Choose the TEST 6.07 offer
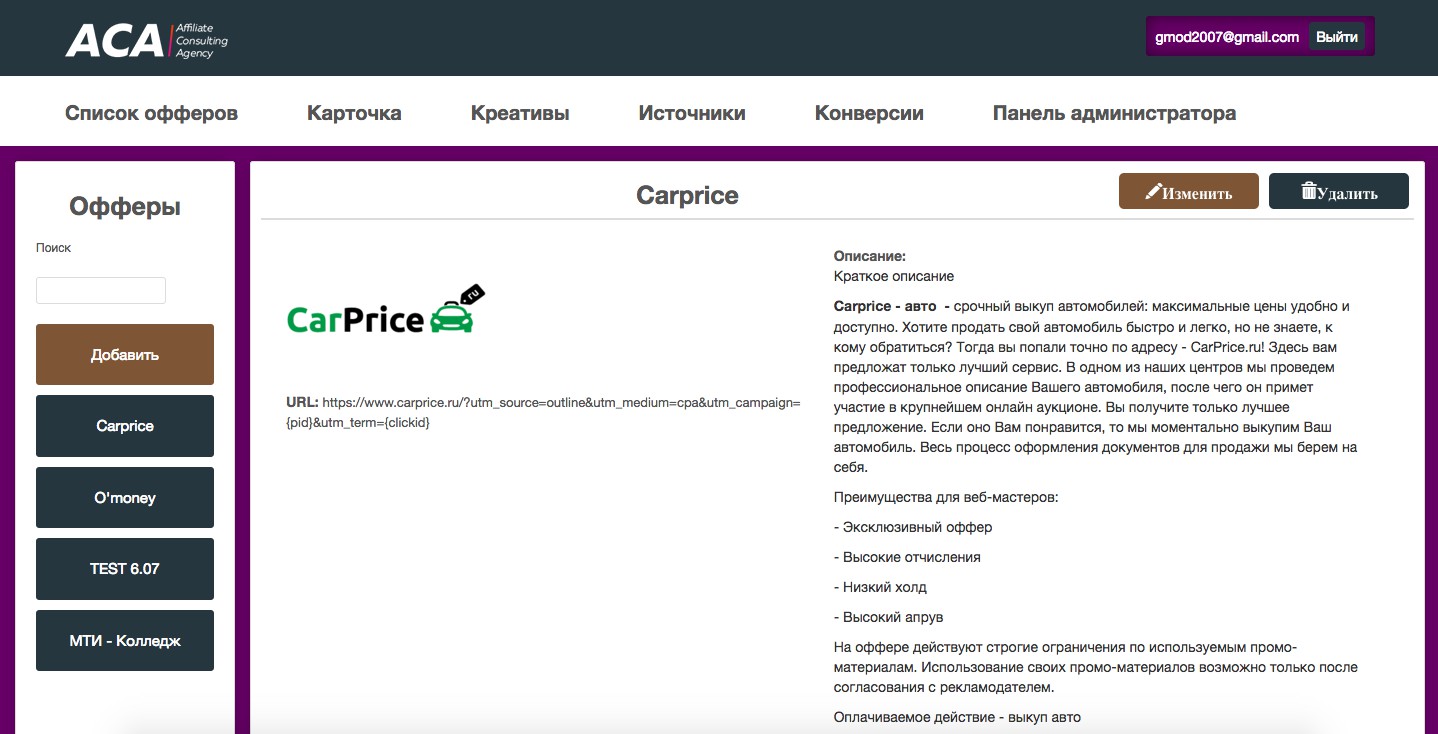1438x734 pixels. (125, 568)
